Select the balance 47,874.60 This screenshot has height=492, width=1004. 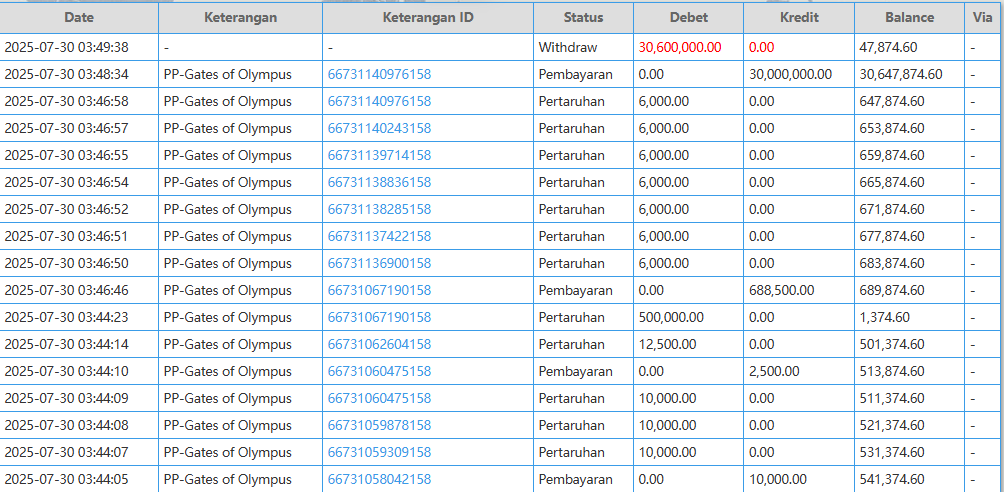888,47
